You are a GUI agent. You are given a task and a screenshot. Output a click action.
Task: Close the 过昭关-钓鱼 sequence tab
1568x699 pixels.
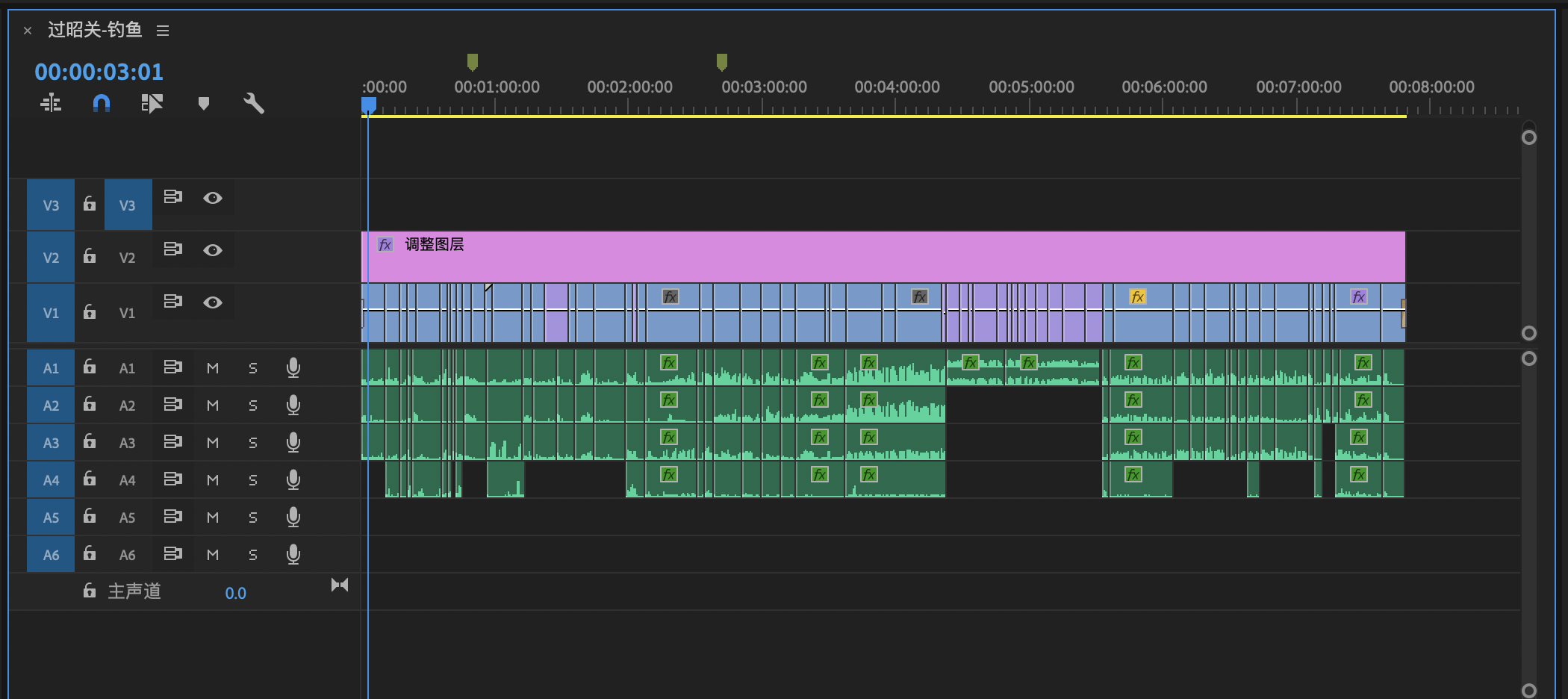(28, 31)
